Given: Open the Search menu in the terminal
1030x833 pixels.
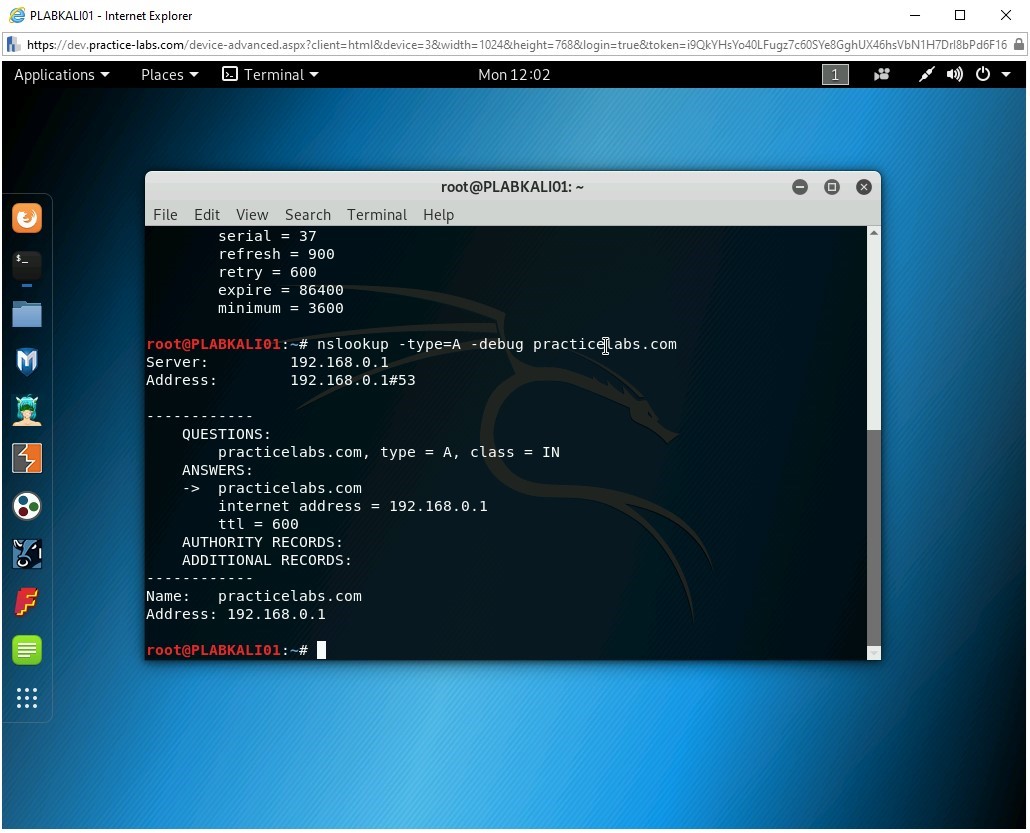Looking at the screenshot, I should (307, 214).
